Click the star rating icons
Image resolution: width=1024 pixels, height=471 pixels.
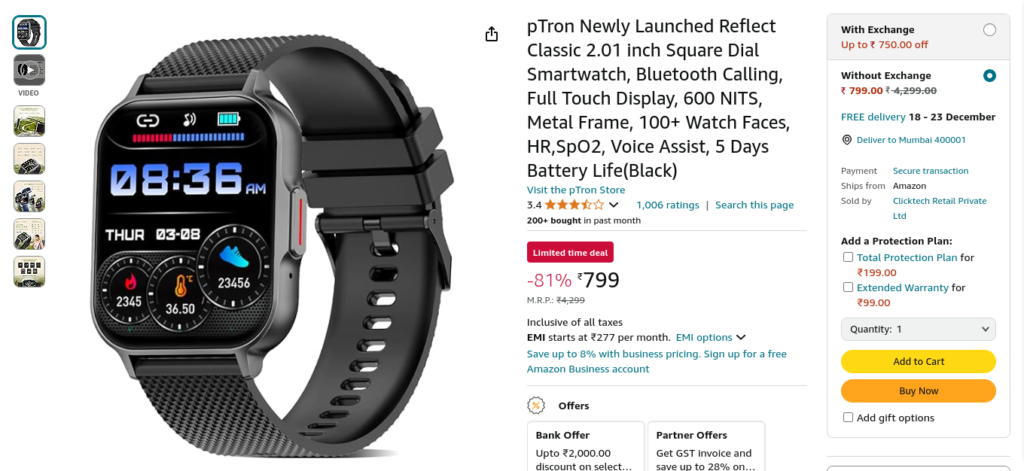coord(575,204)
